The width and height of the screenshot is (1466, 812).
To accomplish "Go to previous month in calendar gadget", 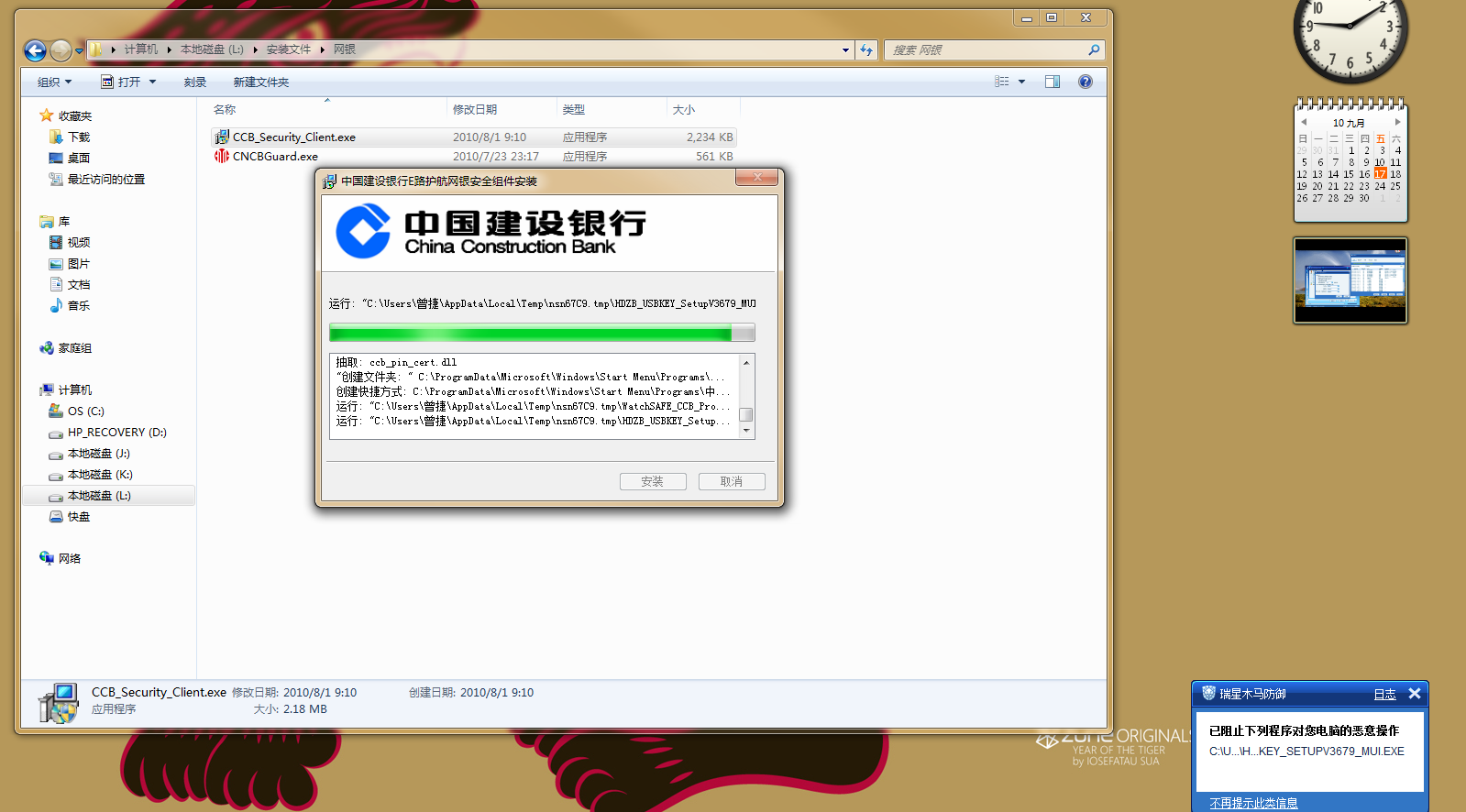I will (x=1303, y=122).
